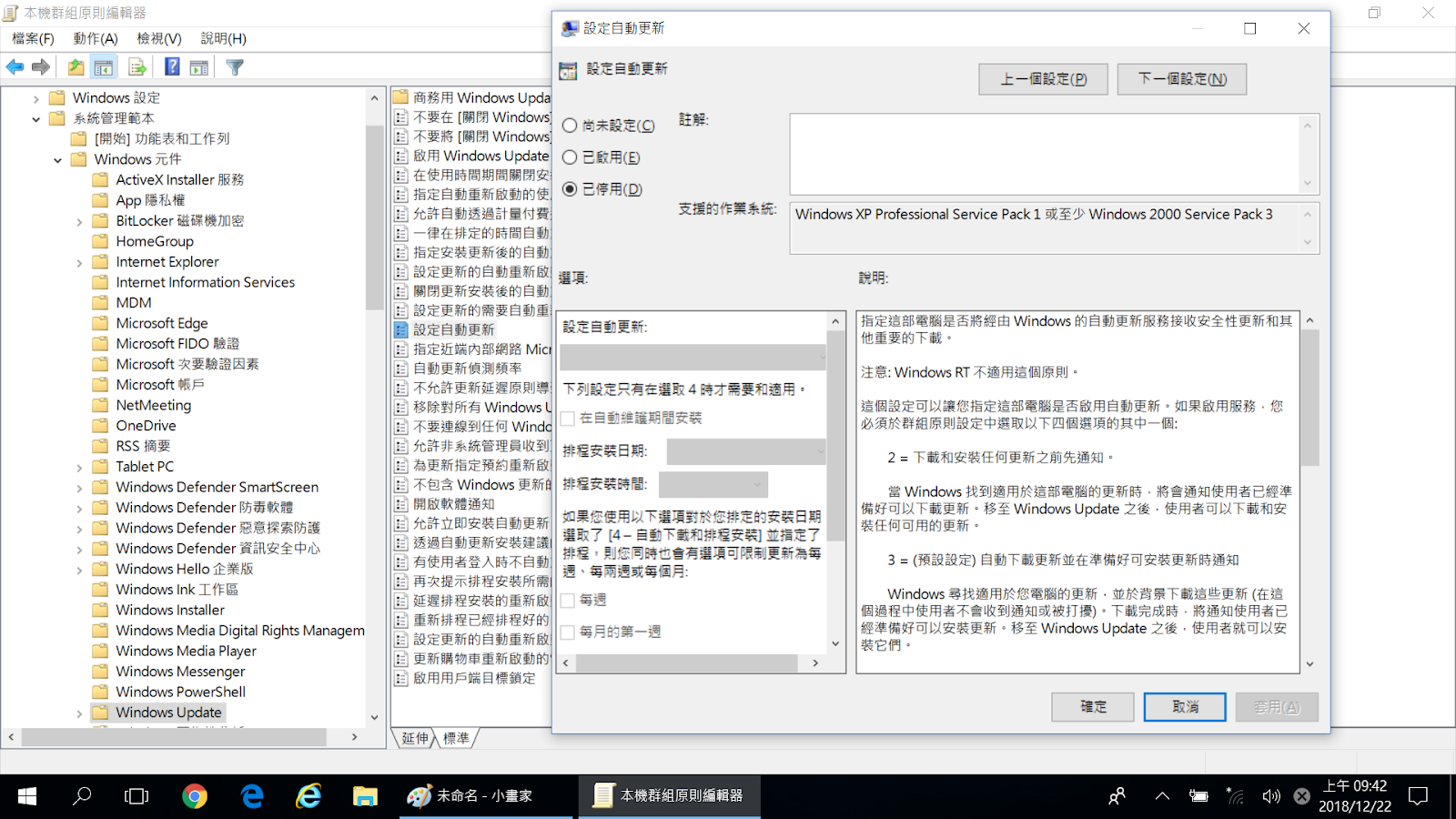The image size is (1456, 819).
Task: Switch to the 未命名 - 小畫家 taskbar window
Action: [x=488, y=796]
